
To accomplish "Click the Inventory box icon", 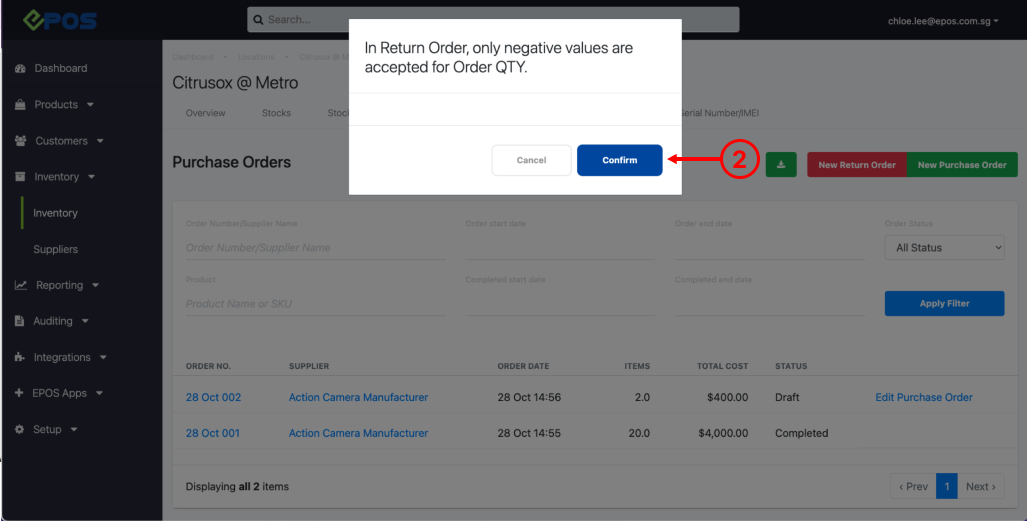I will [20, 176].
